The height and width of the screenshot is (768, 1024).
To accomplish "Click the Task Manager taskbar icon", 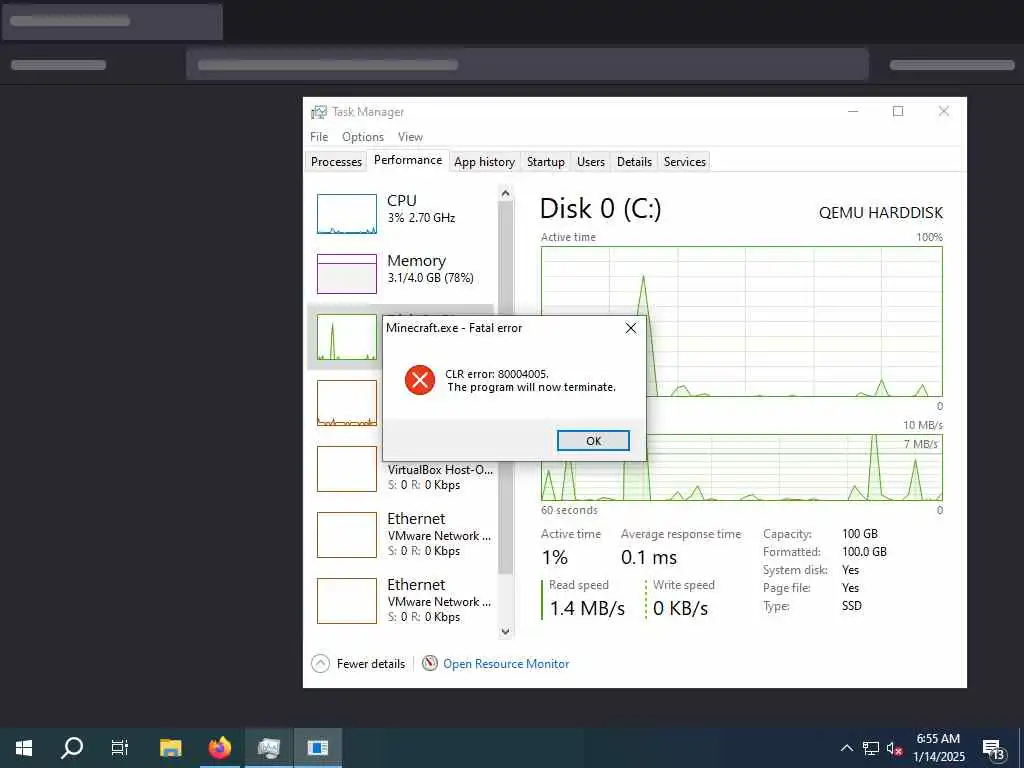I will click(x=268, y=748).
